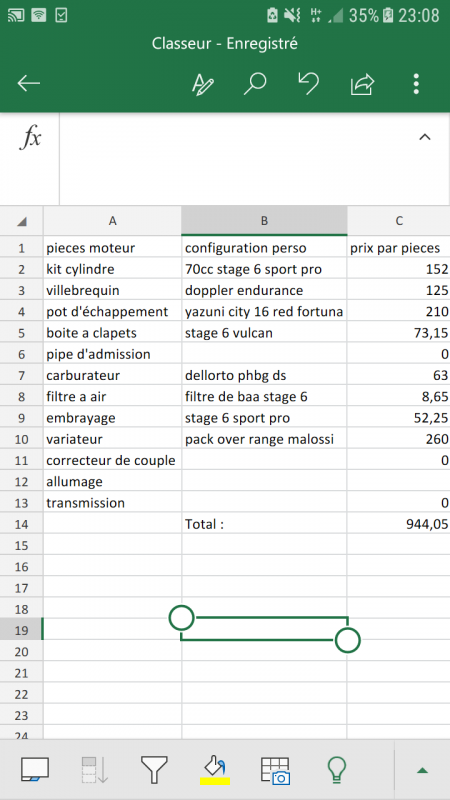
Task: Undo the last action
Action: coord(308,83)
